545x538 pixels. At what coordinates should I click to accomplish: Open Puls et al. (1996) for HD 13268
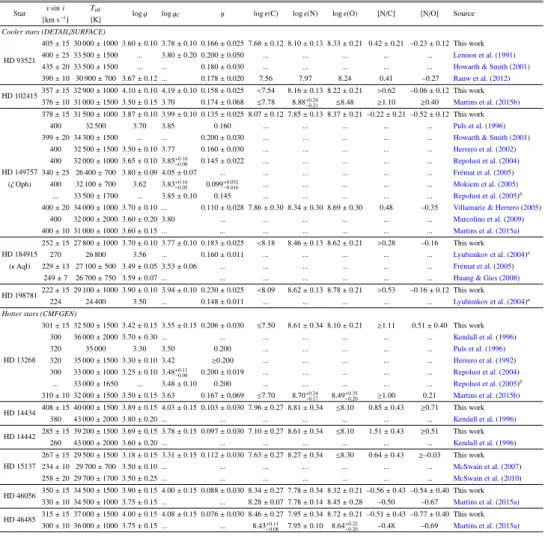tap(479, 349)
